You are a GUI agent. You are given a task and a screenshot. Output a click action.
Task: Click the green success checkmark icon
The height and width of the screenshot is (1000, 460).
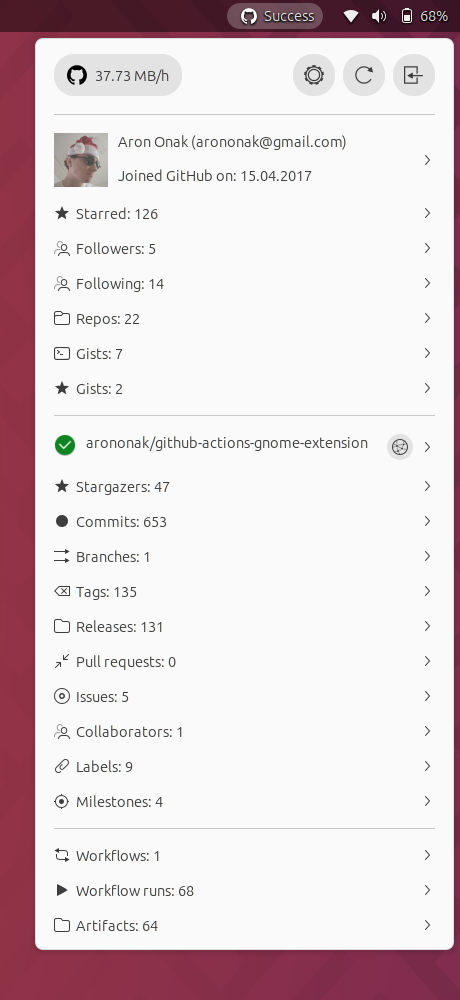(x=65, y=445)
